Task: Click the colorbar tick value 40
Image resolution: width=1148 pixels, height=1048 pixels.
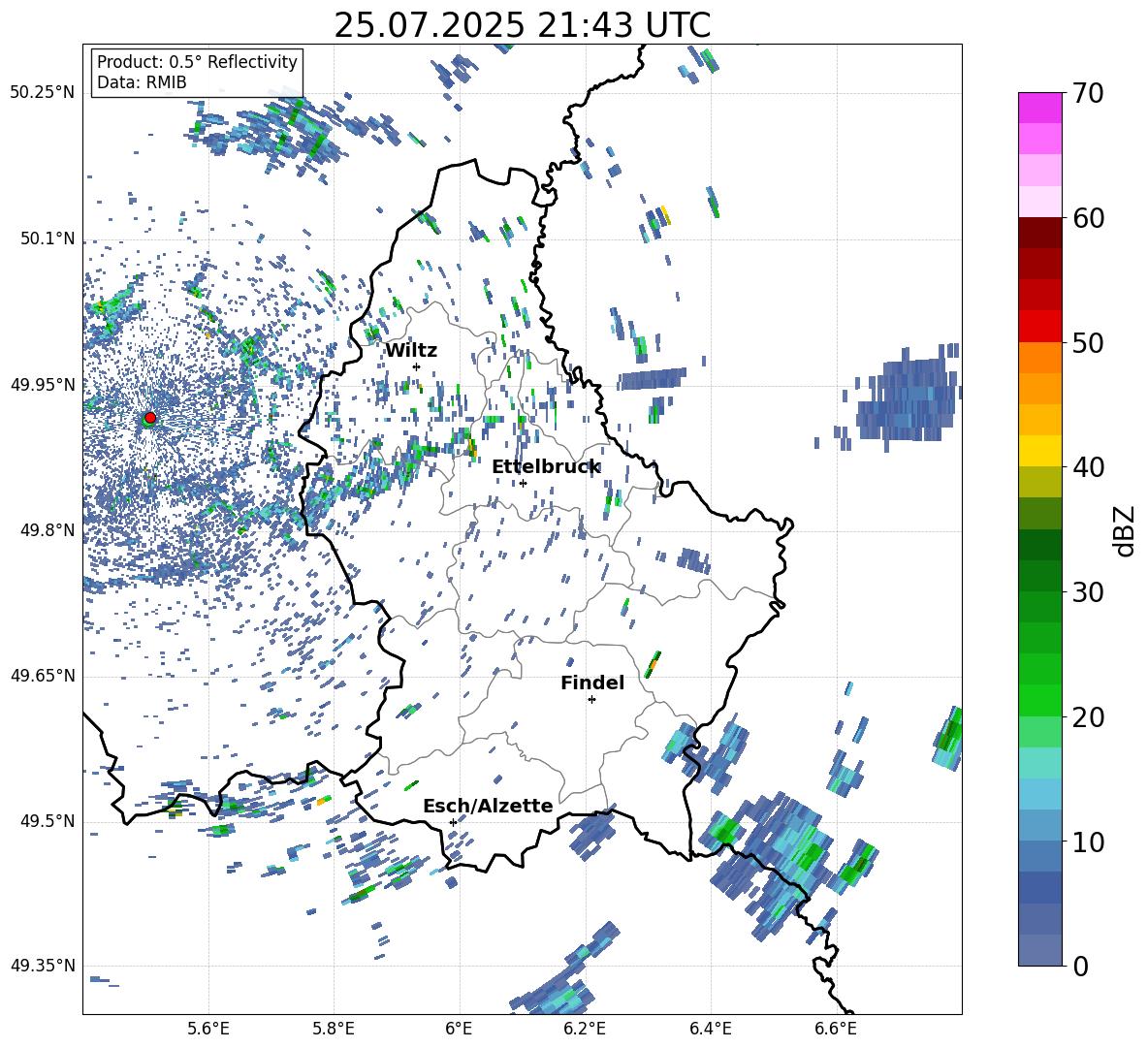Action: (x=1088, y=467)
